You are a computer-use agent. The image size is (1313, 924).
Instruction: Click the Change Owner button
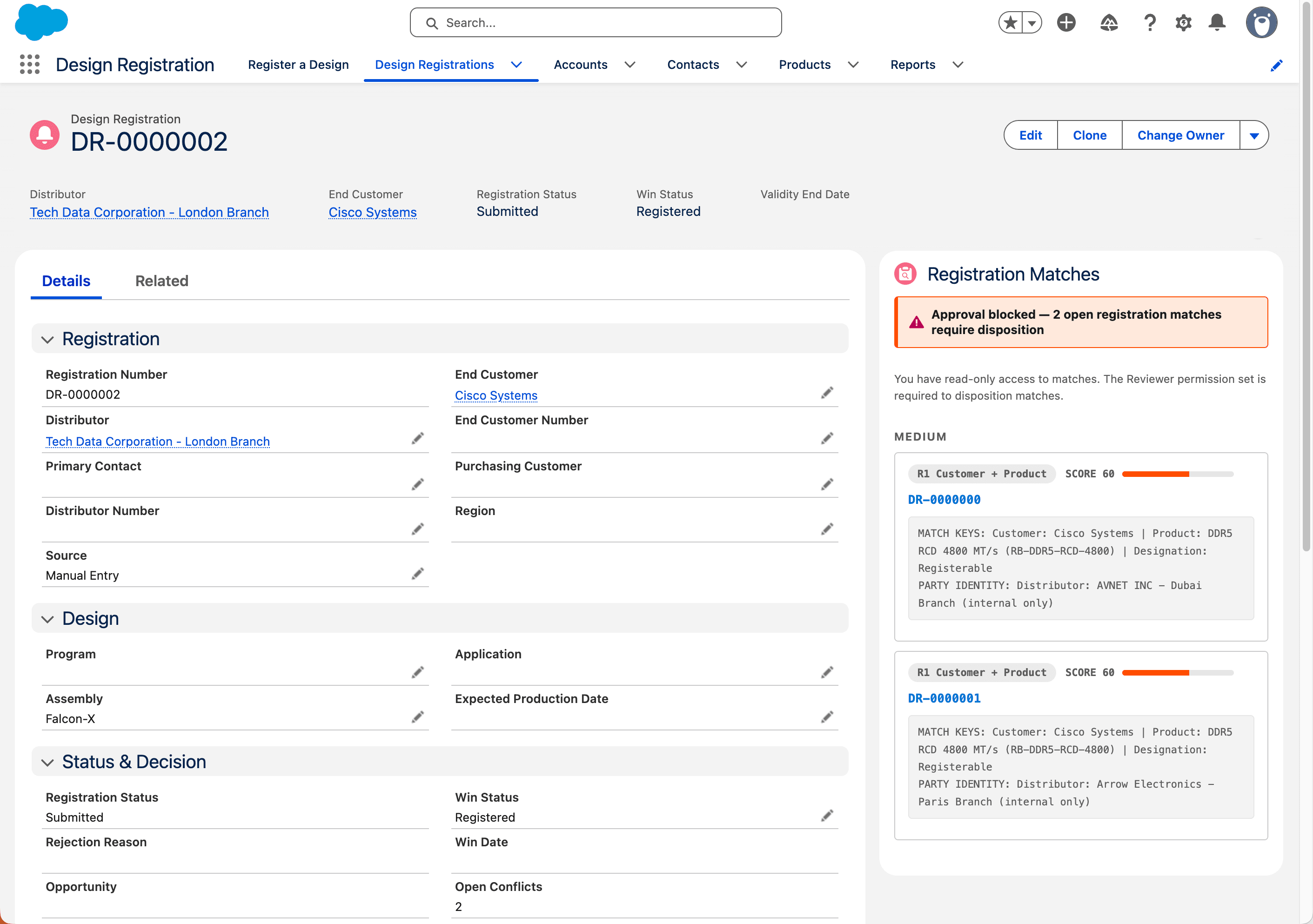coord(1180,135)
